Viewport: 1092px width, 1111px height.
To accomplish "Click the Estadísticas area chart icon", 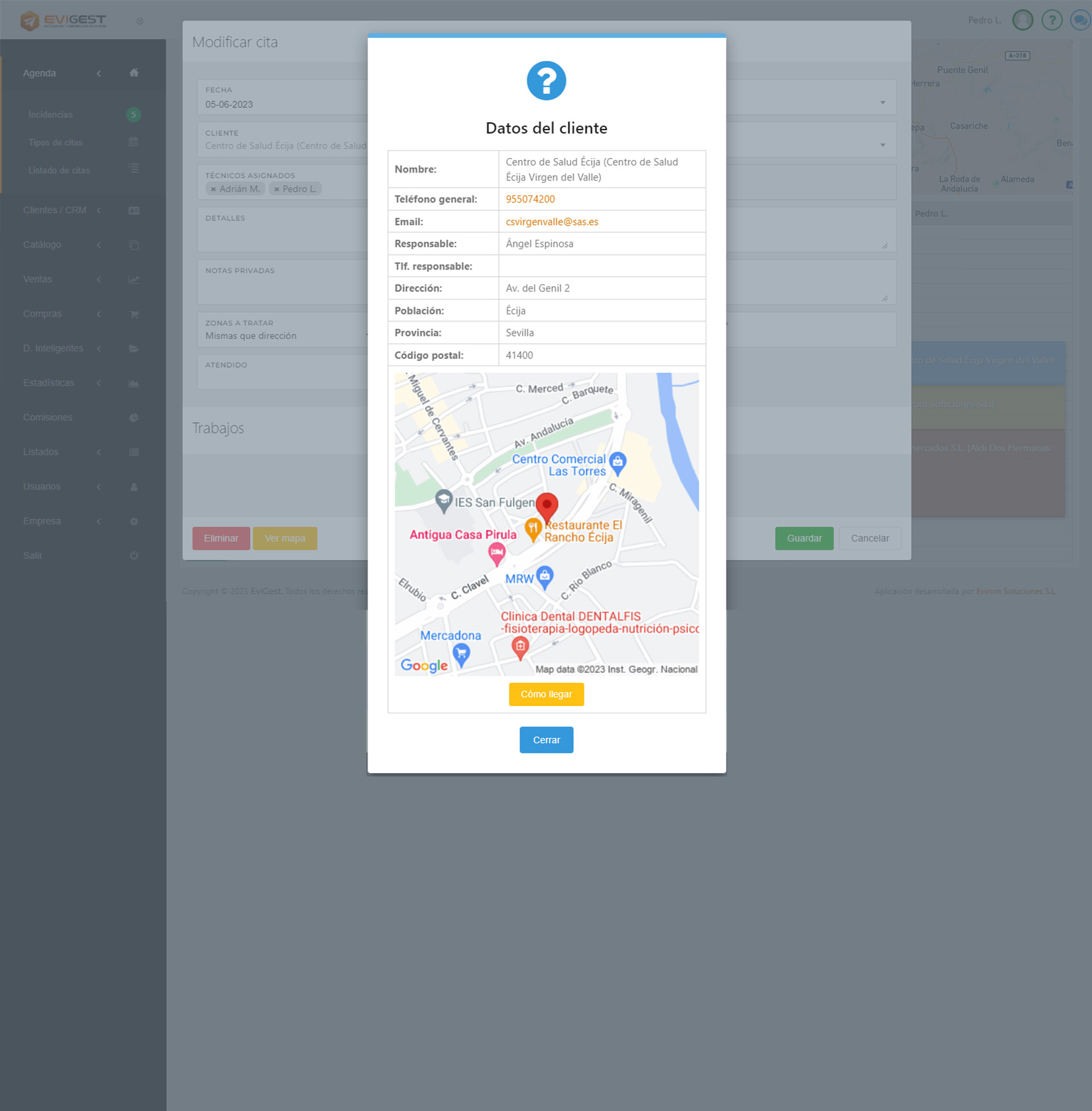I will pos(134,383).
